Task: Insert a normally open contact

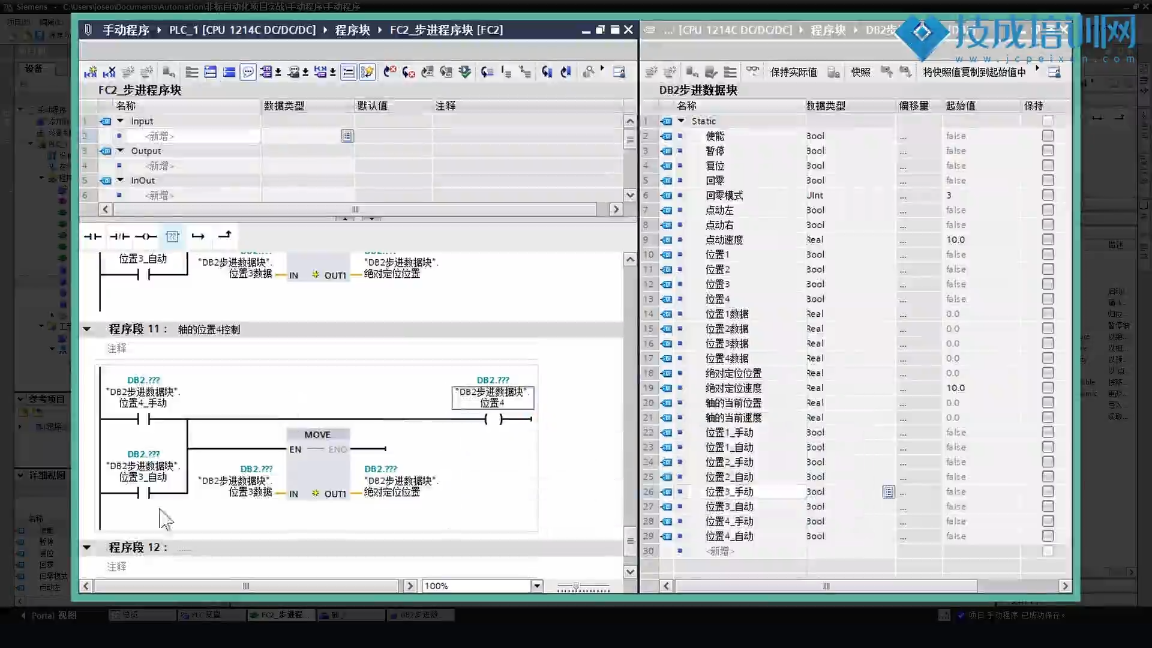Action: click(x=93, y=236)
